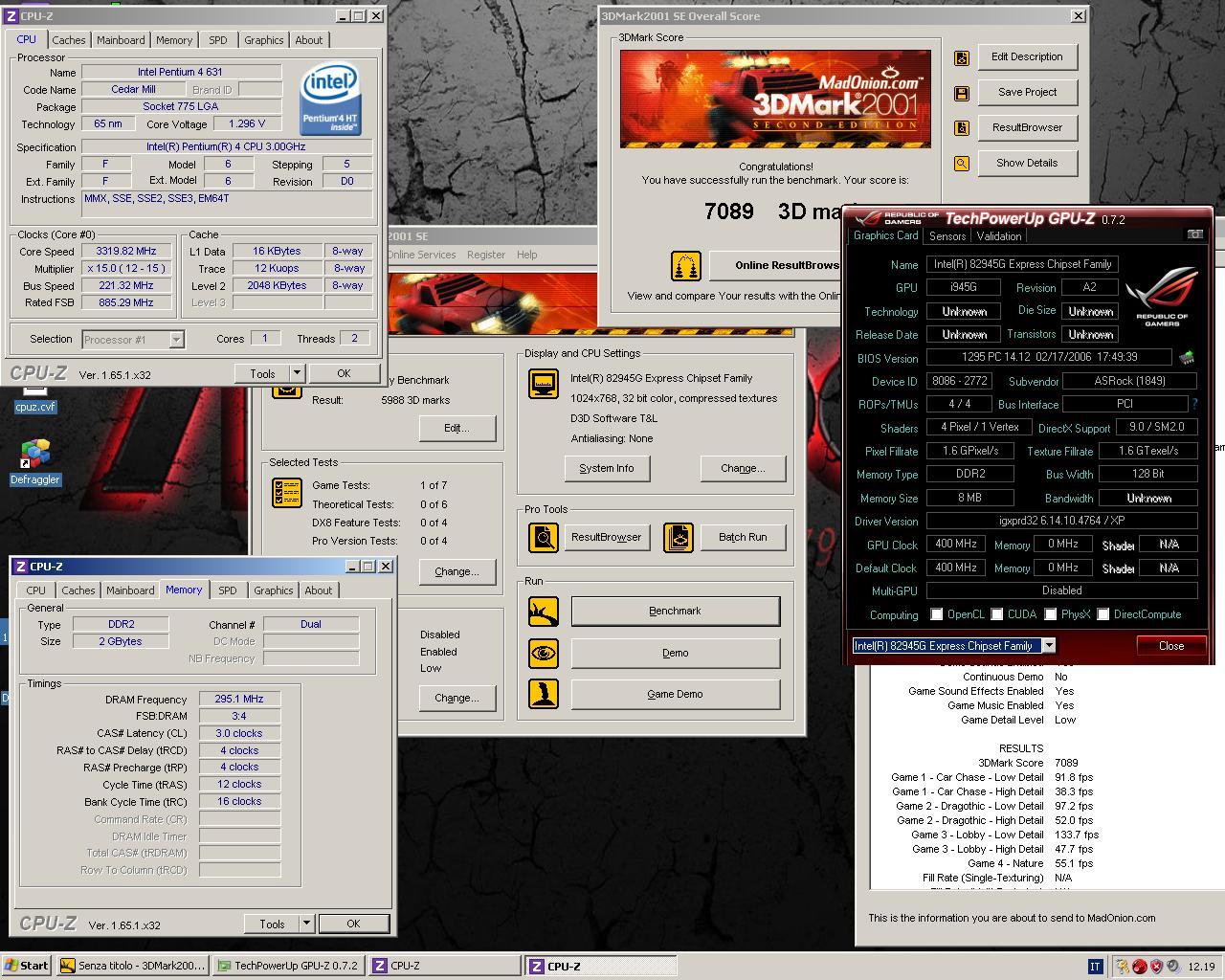Toggle the PhysX checkbox

(1051, 614)
